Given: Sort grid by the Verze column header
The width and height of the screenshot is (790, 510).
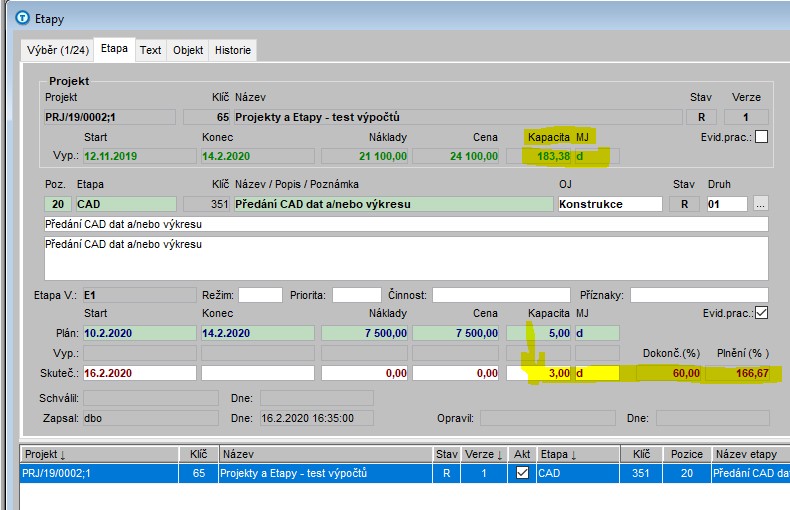Looking at the screenshot, I should [x=484, y=454].
